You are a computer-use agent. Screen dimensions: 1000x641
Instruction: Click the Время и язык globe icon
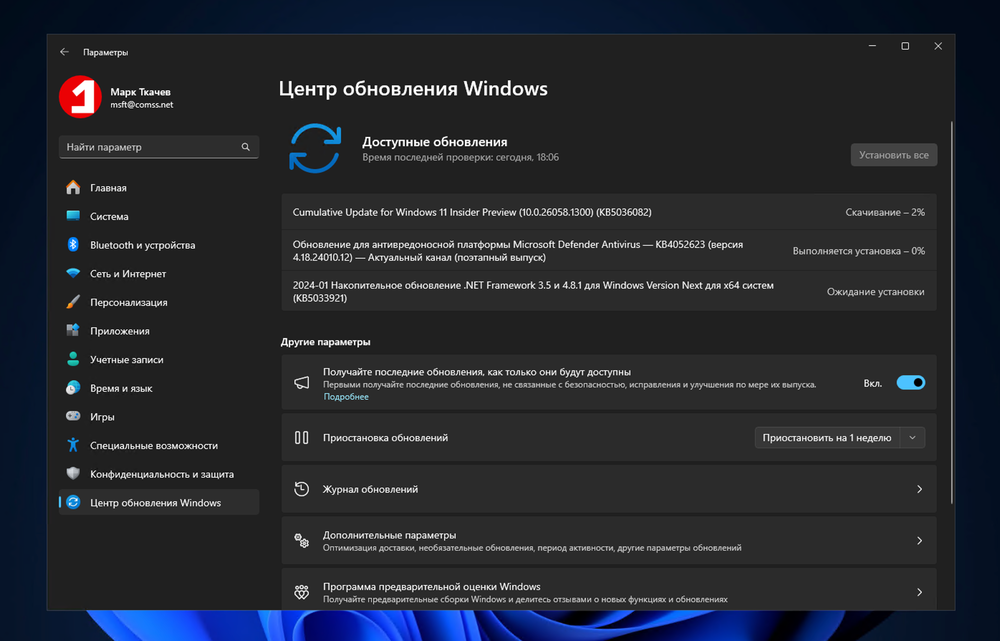coord(73,388)
